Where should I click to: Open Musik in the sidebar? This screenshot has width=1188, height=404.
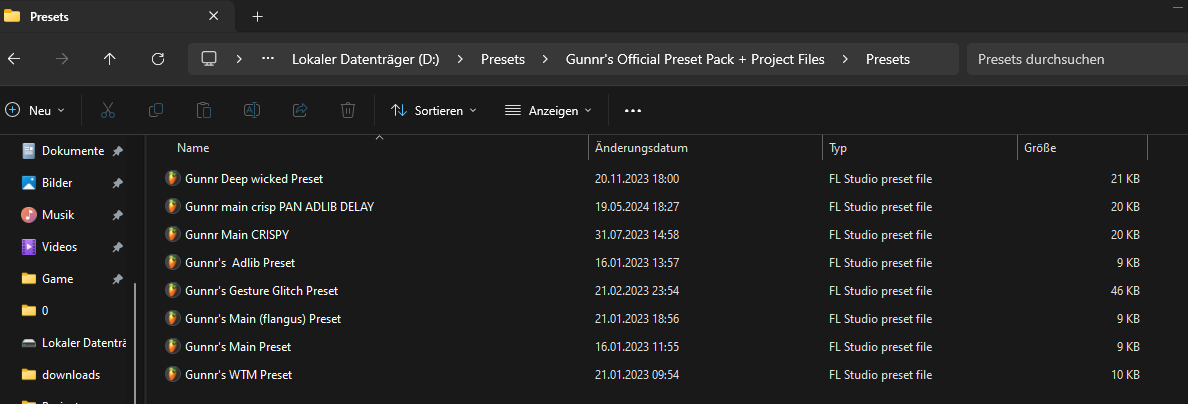(58, 215)
